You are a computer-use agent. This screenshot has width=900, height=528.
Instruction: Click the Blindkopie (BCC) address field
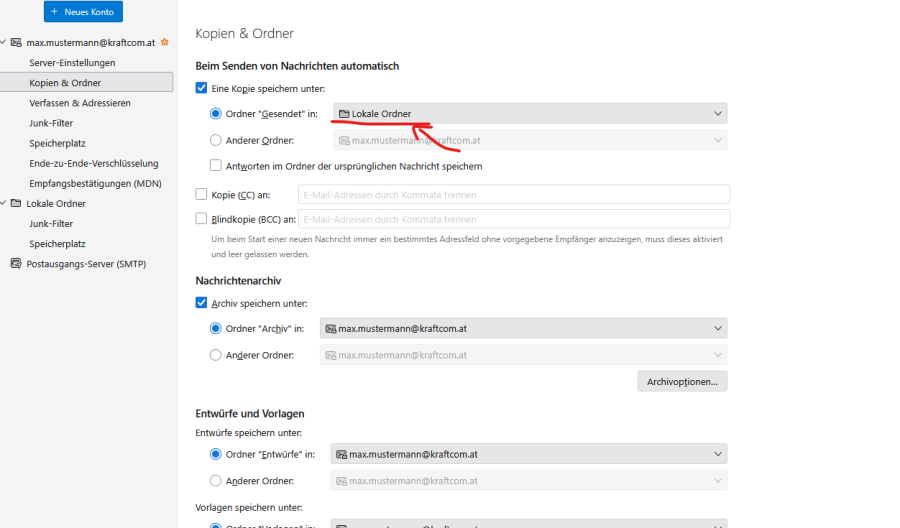(x=514, y=219)
